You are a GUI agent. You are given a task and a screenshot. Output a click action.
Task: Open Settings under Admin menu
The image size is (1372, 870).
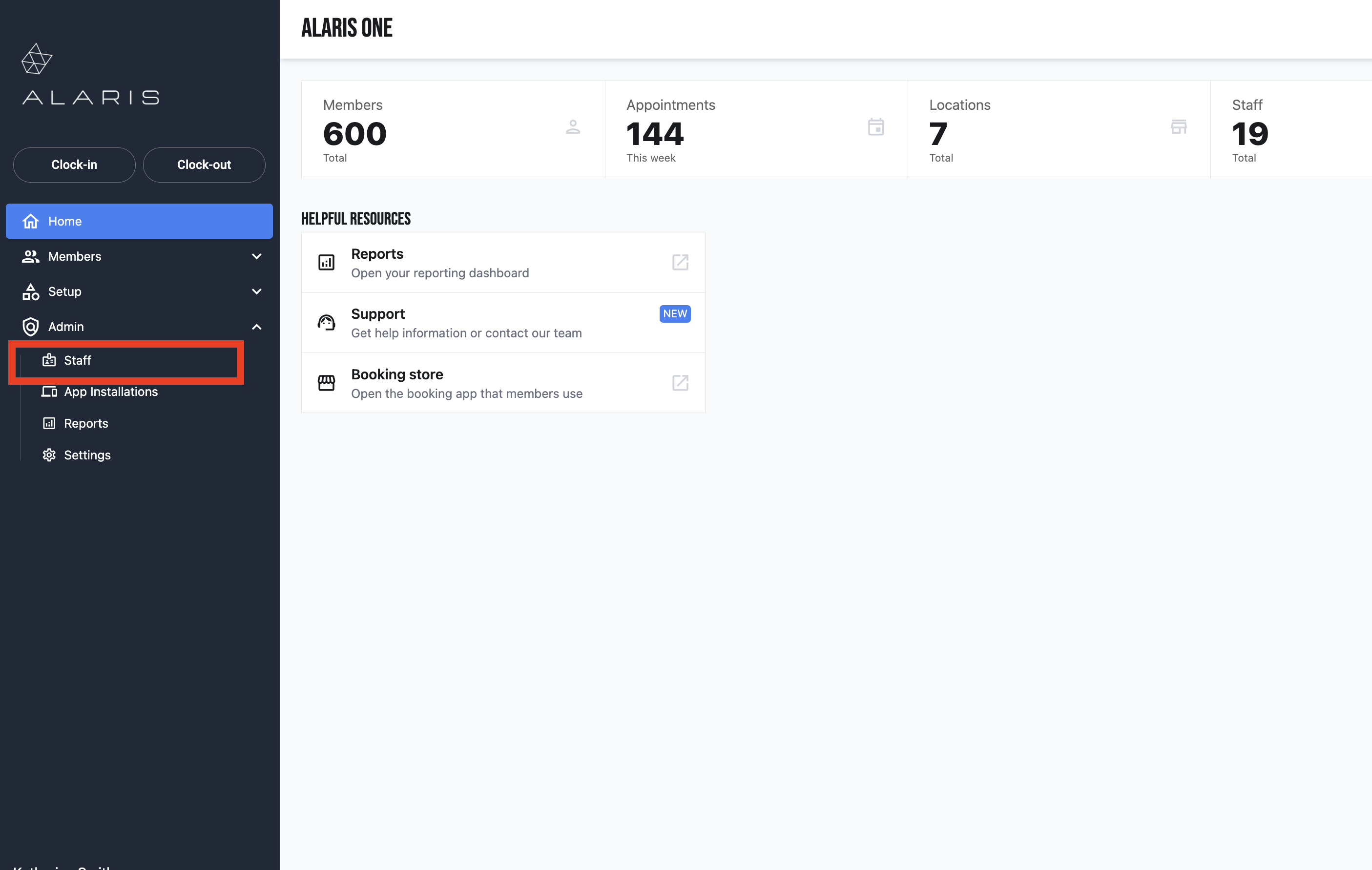(87, 455)
